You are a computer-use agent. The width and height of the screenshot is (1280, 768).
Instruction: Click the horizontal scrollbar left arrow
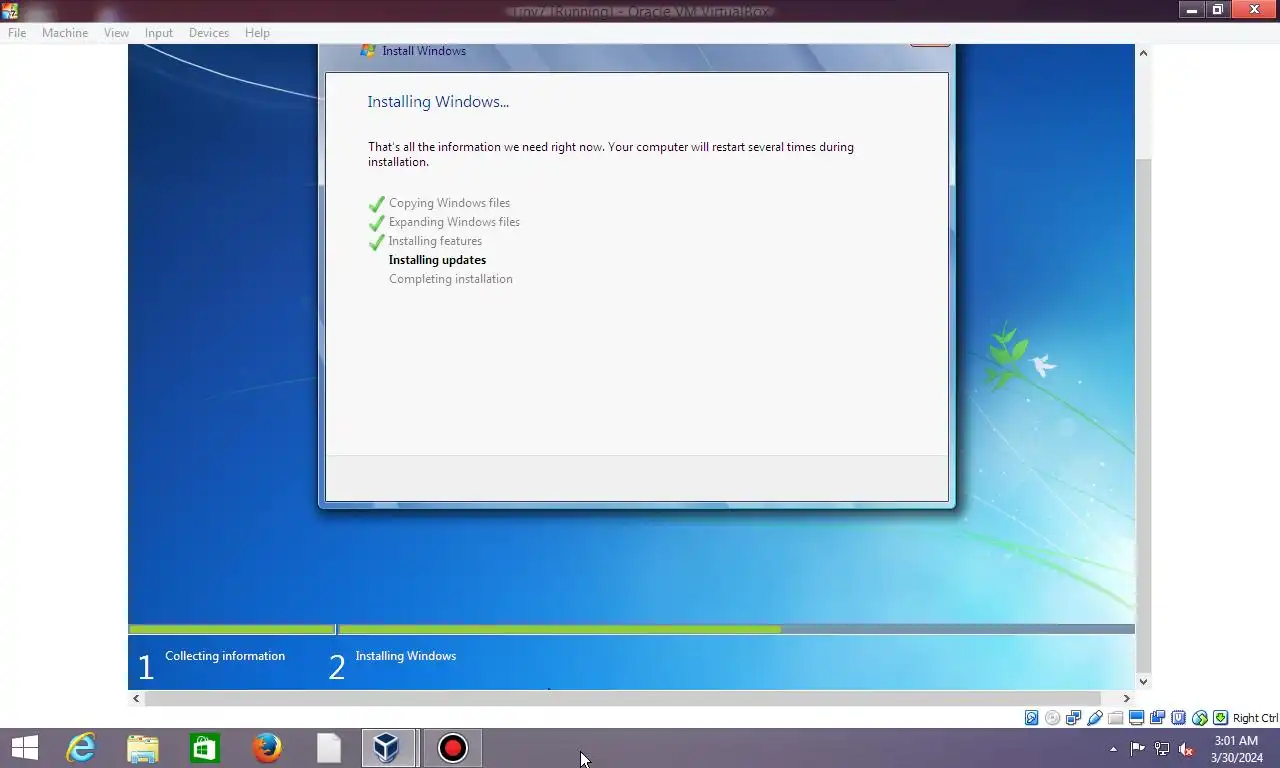coord(136,698)
